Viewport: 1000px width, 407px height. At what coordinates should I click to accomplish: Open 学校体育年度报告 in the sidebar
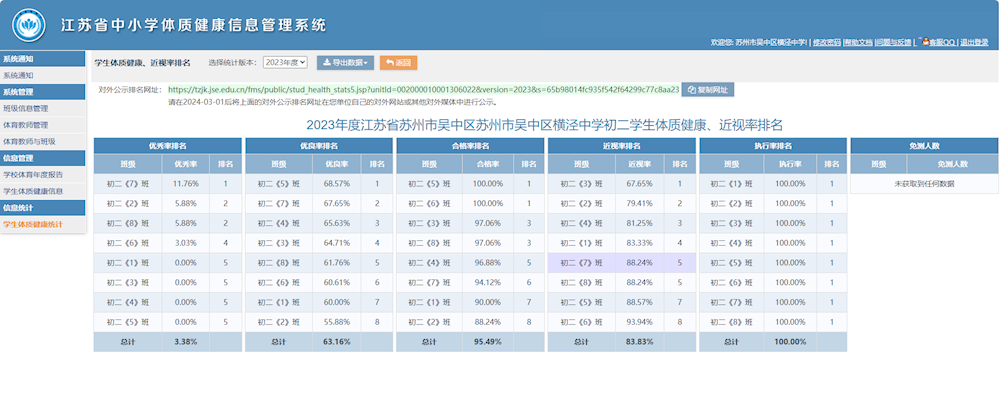tap(43, 174)
